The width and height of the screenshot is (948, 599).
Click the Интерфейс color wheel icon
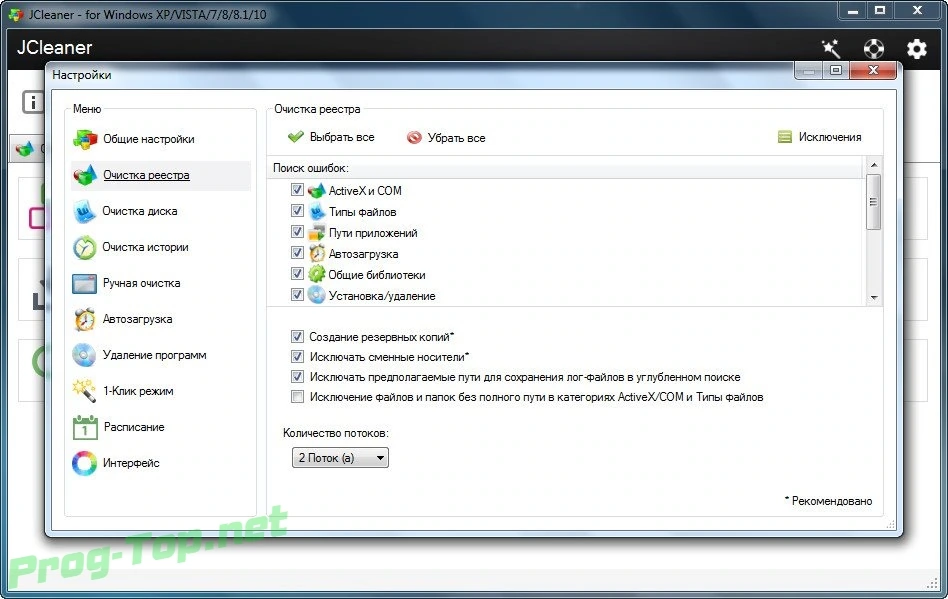[84, 463]
